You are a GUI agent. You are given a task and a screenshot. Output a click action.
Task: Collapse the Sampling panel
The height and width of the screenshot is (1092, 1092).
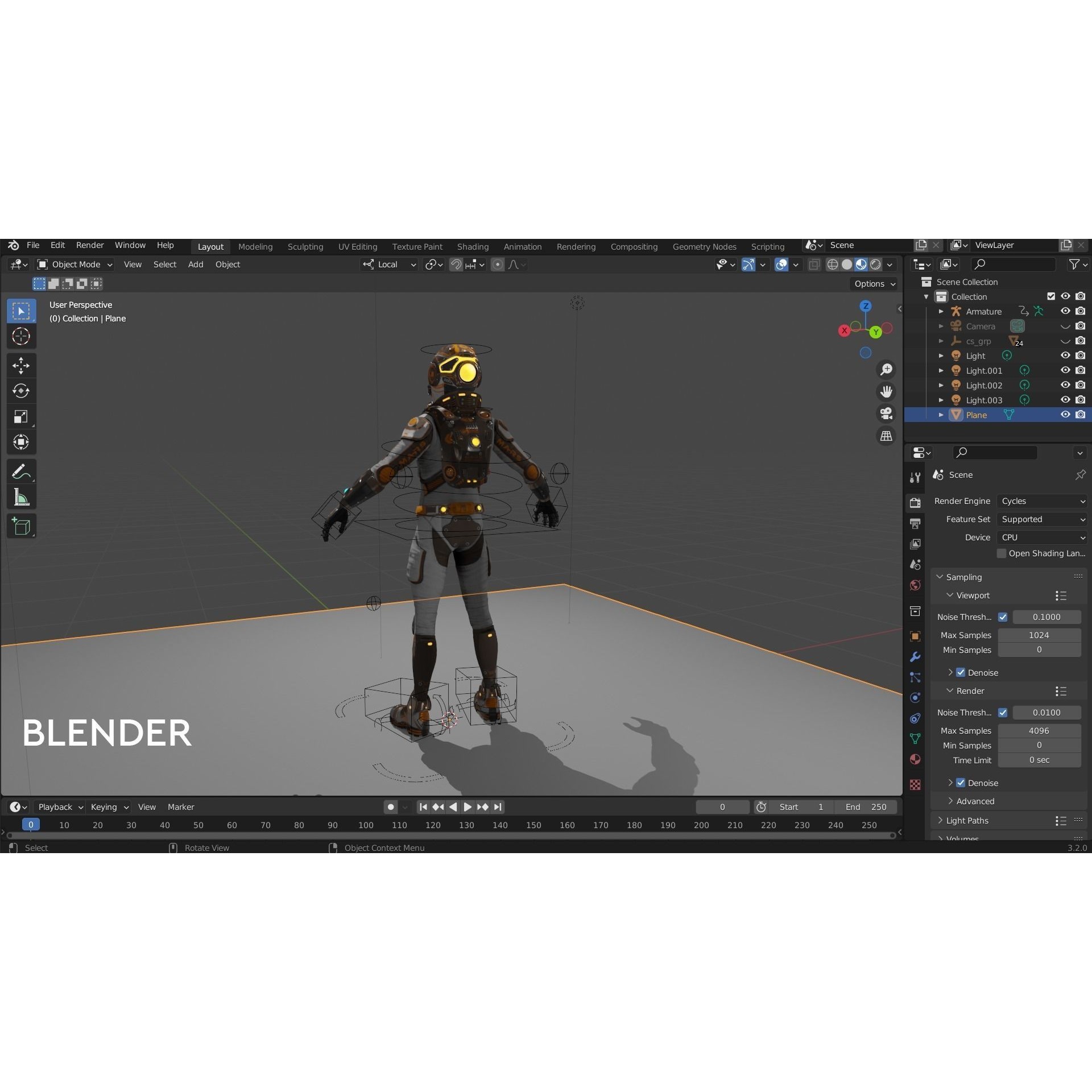959,577
